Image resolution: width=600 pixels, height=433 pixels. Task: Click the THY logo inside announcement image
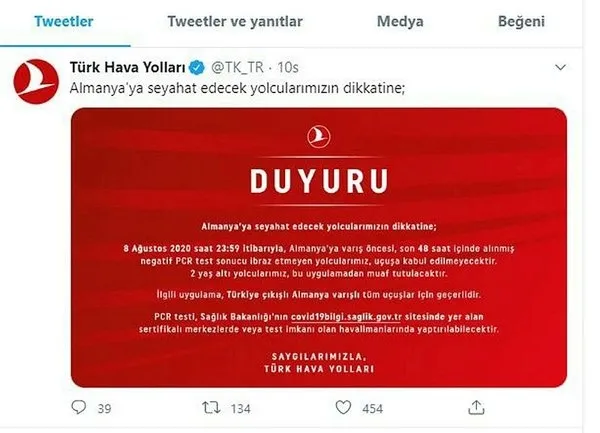tap(318, 137)
